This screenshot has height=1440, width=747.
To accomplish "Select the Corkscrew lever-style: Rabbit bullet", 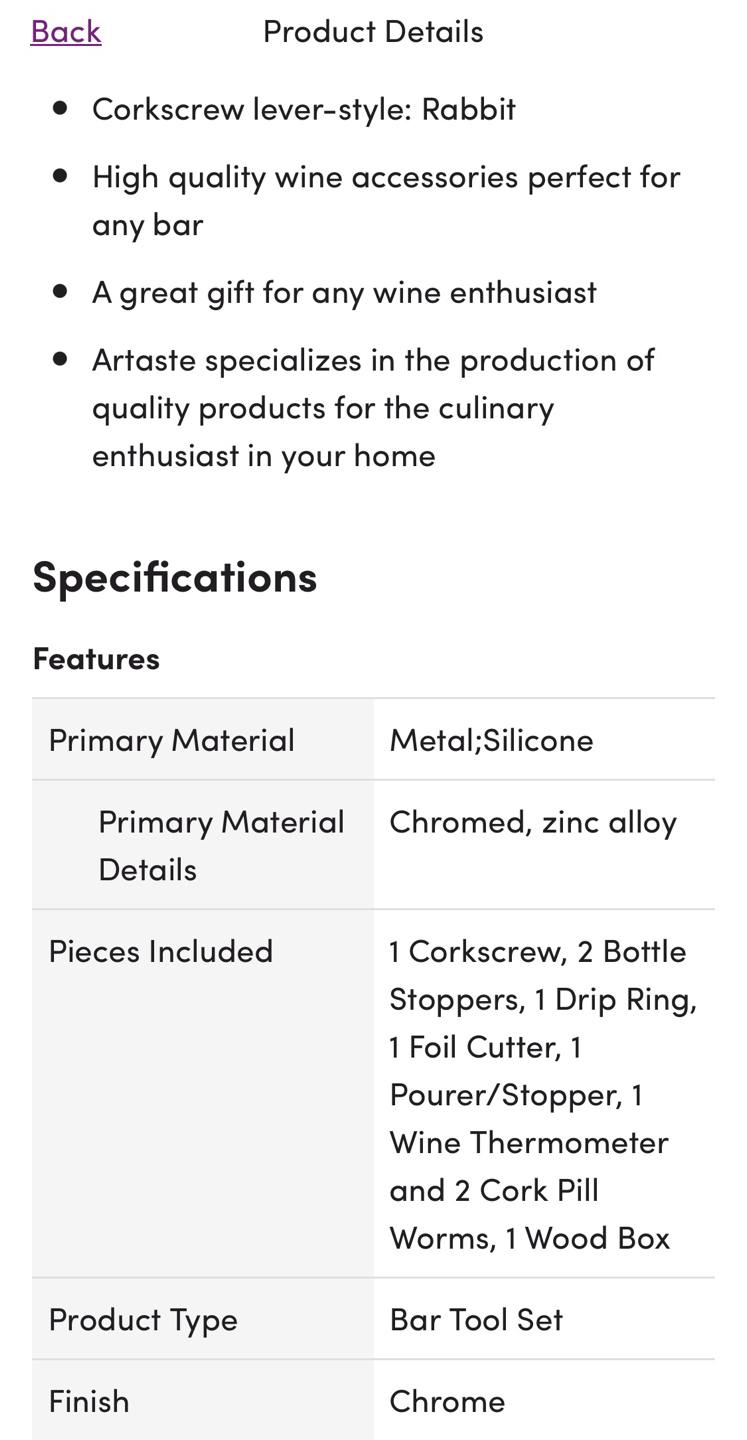I will [304, 108].
